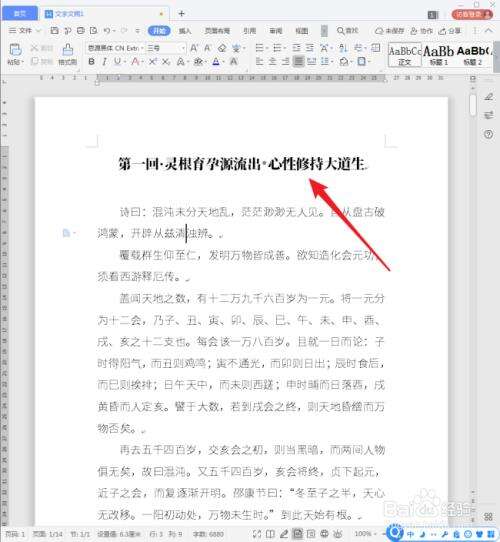Open the line spacing dropdown
500x542 pixels.
[x=331, y=62]
